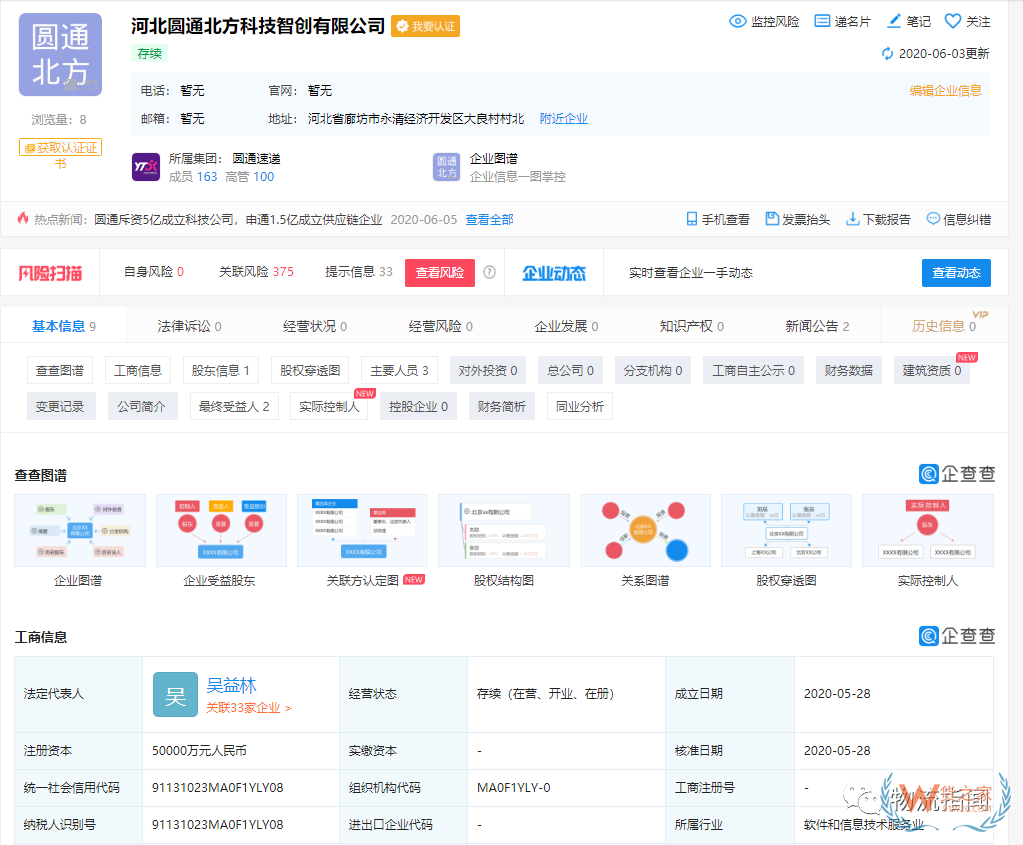
Task: Click the 递名片 card icon
Action: (x=822, y=22)
